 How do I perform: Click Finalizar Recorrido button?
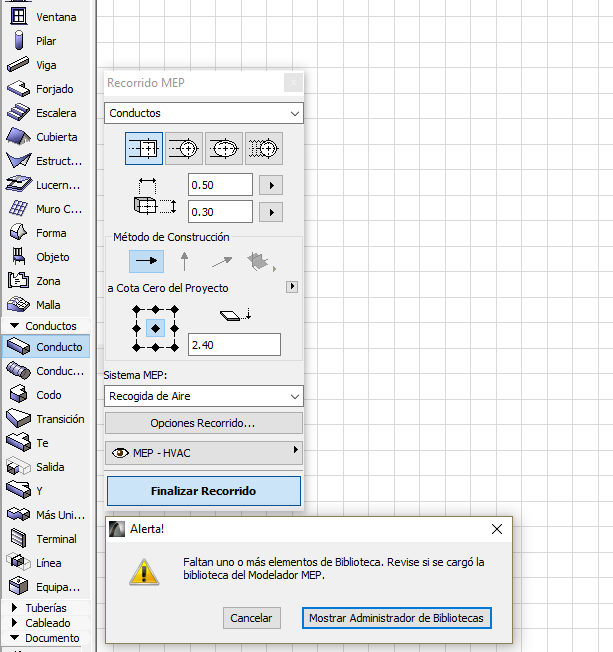tap(204, 491)
